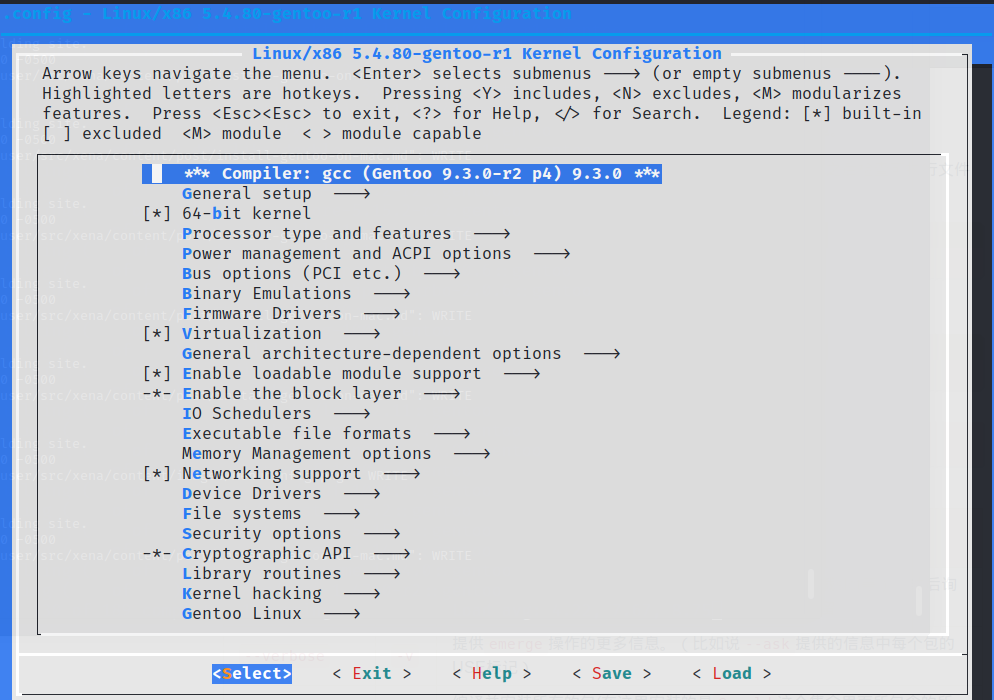Click the arrow after Binary Emulations

pos(392,294)
